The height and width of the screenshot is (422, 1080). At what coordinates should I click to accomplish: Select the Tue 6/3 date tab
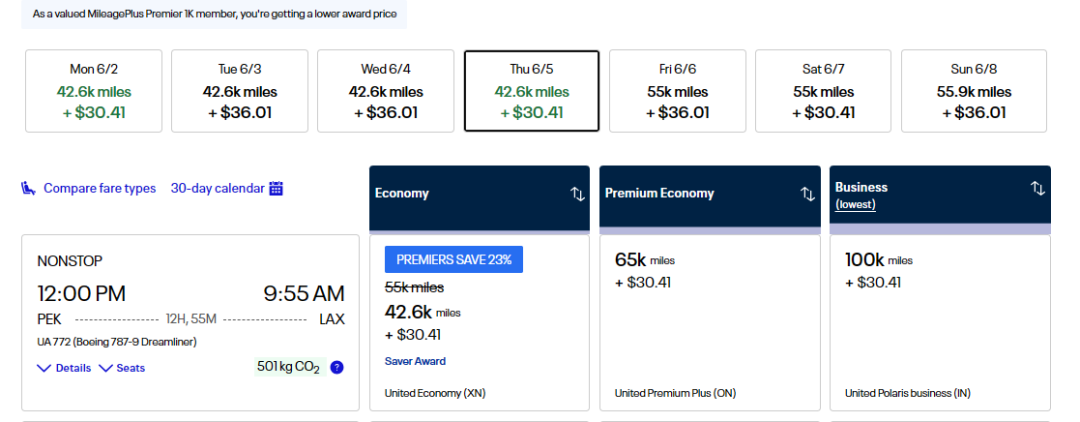point(239,91)
